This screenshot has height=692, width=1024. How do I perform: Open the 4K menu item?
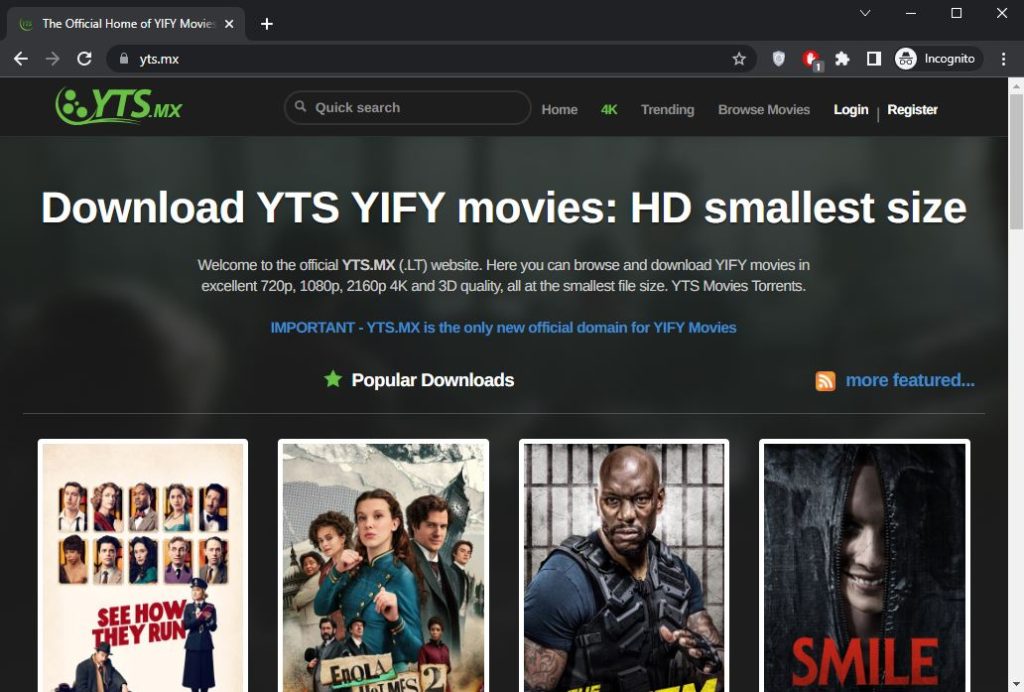click(609, 110)
